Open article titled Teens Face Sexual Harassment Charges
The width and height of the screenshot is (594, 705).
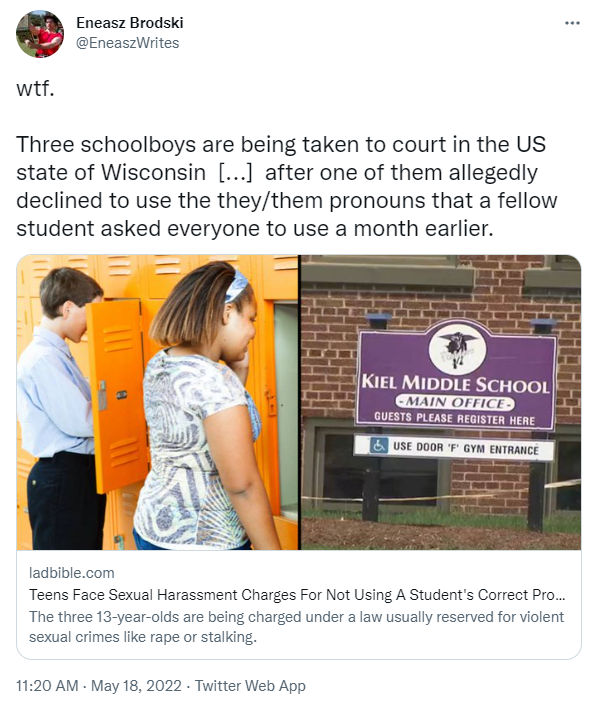point(297,595)
